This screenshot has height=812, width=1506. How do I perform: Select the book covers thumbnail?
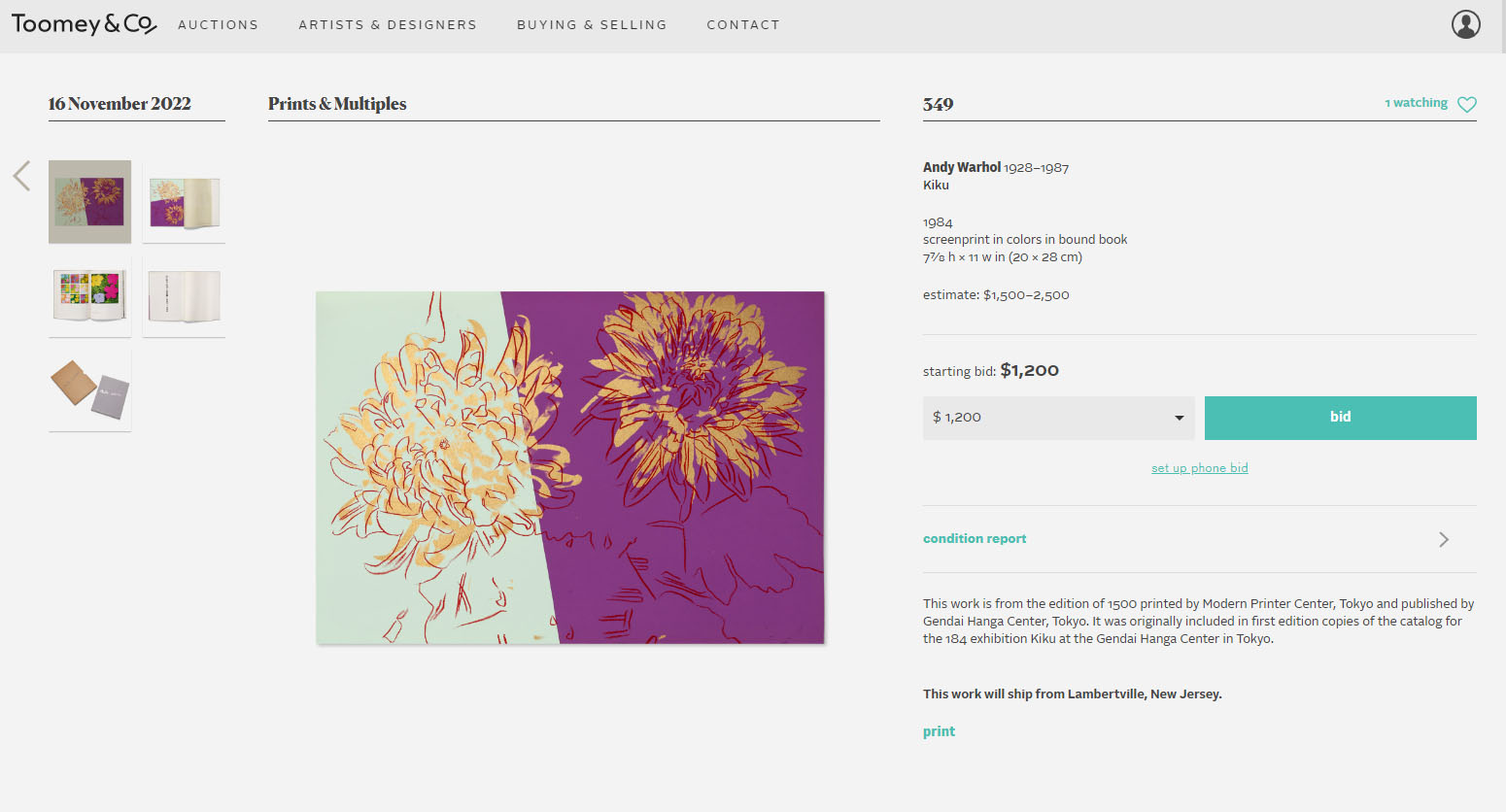tap(89, 390)
